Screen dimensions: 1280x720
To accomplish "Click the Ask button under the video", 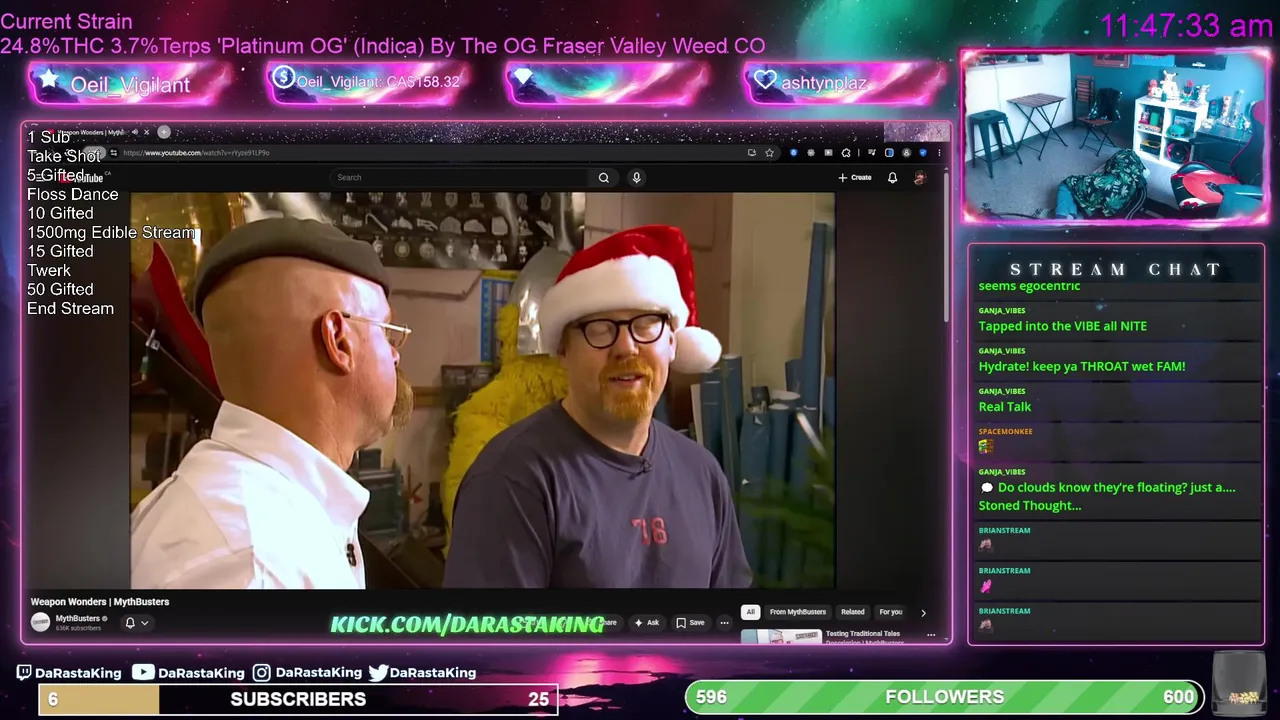I will 647,622.
